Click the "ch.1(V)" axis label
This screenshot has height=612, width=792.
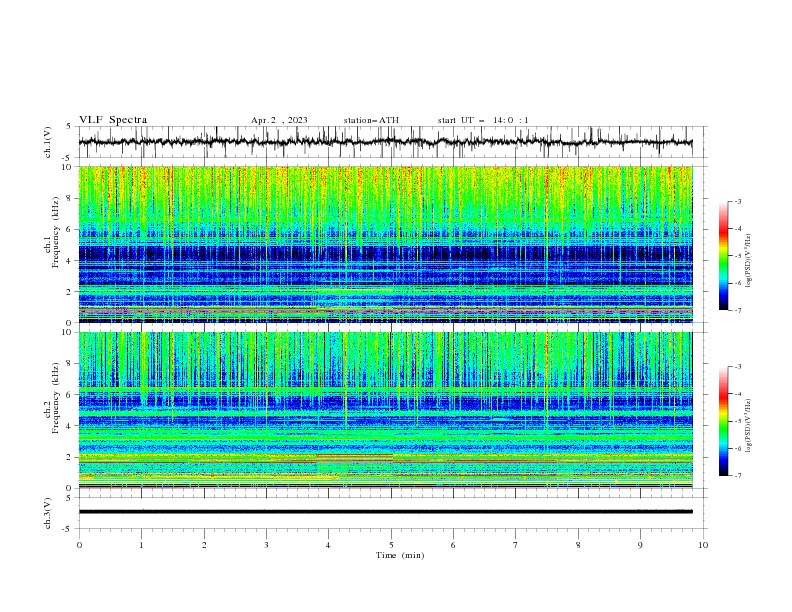point(48,142)
